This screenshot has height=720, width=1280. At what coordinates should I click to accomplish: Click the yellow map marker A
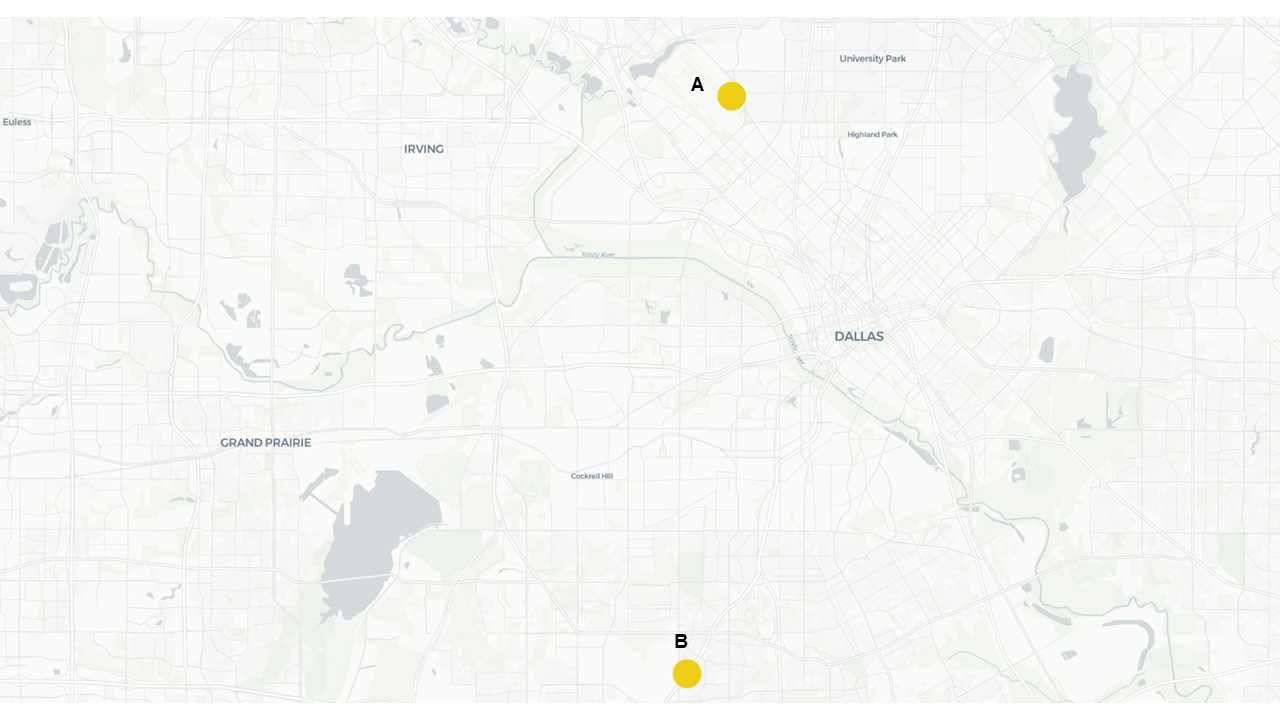click(732, 96)
